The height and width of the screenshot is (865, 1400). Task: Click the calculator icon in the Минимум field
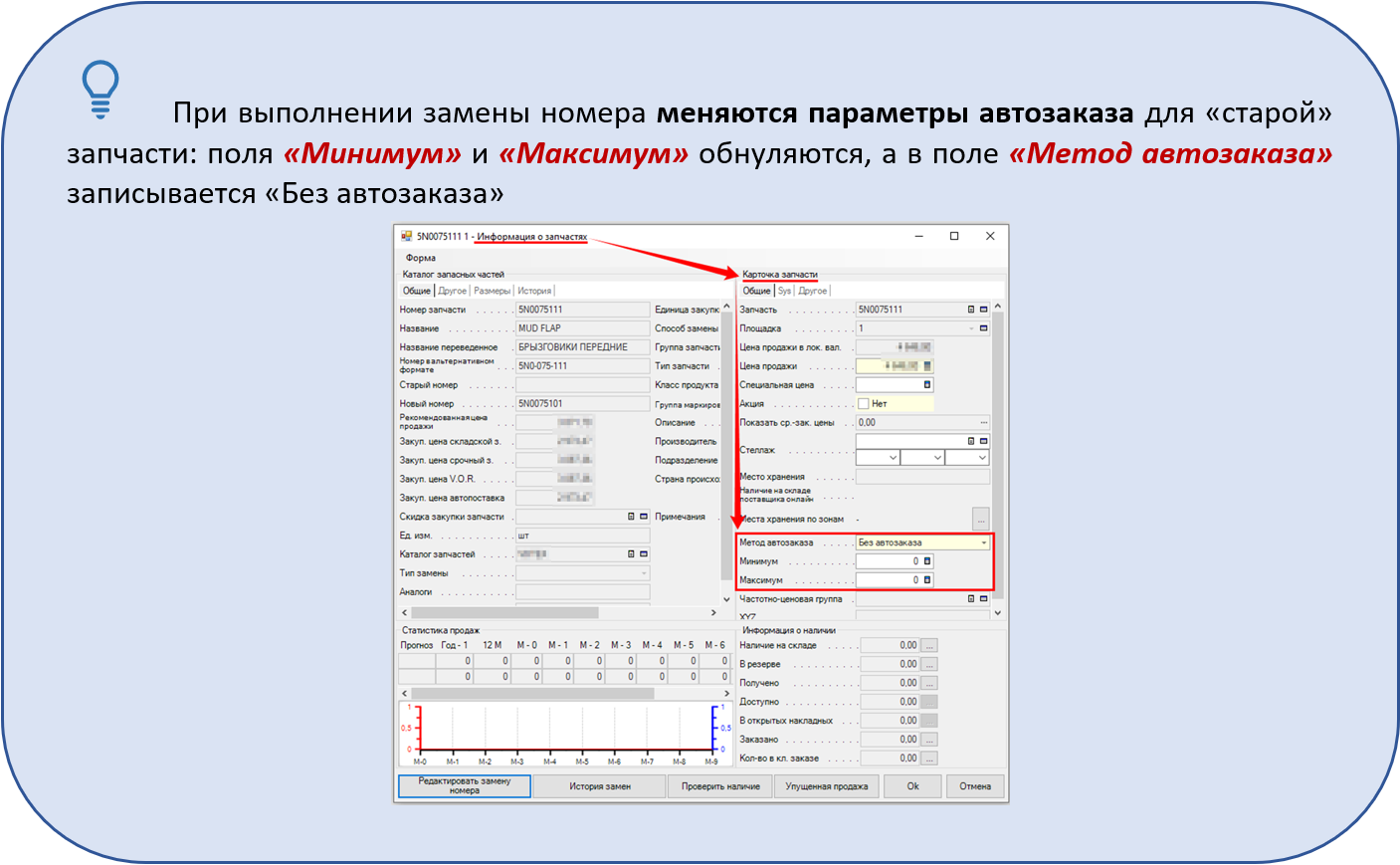(927, 561)
